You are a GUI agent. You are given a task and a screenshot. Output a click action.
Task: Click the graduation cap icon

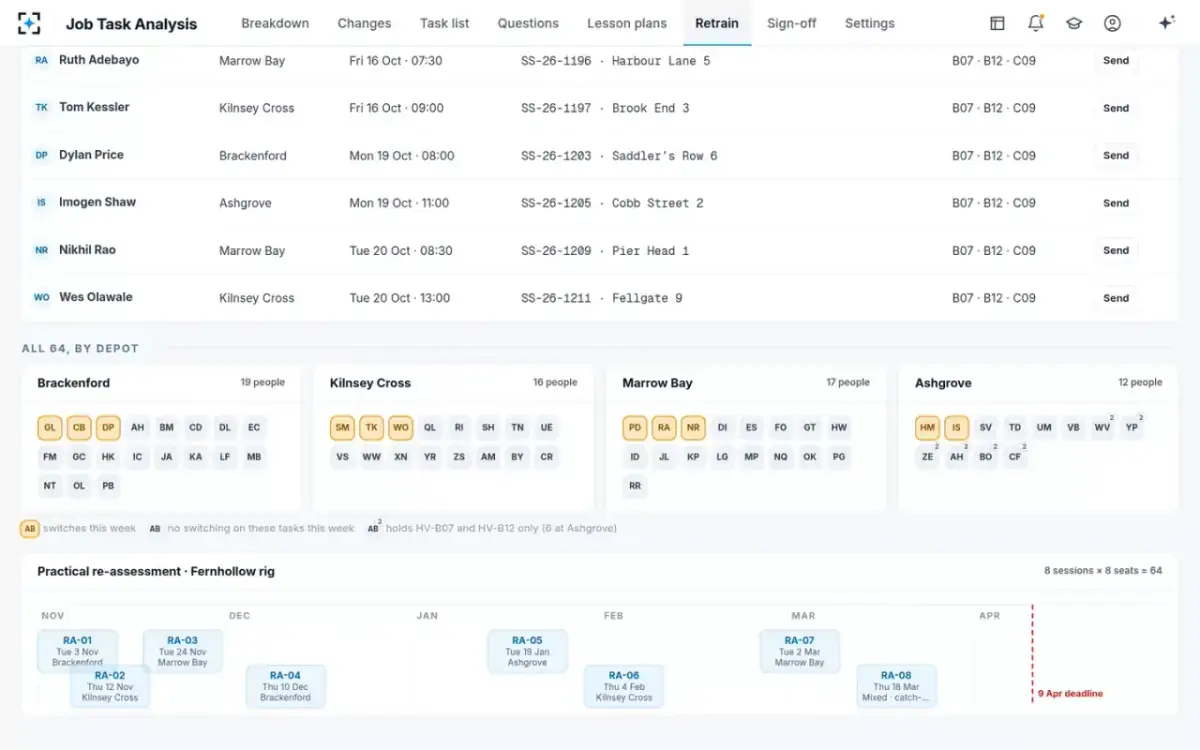click(x=1074, y=23)
